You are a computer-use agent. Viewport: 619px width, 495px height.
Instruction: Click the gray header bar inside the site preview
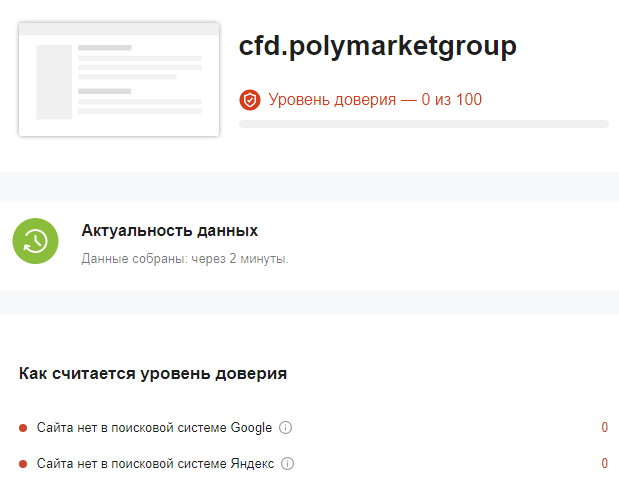coord(118,30)
